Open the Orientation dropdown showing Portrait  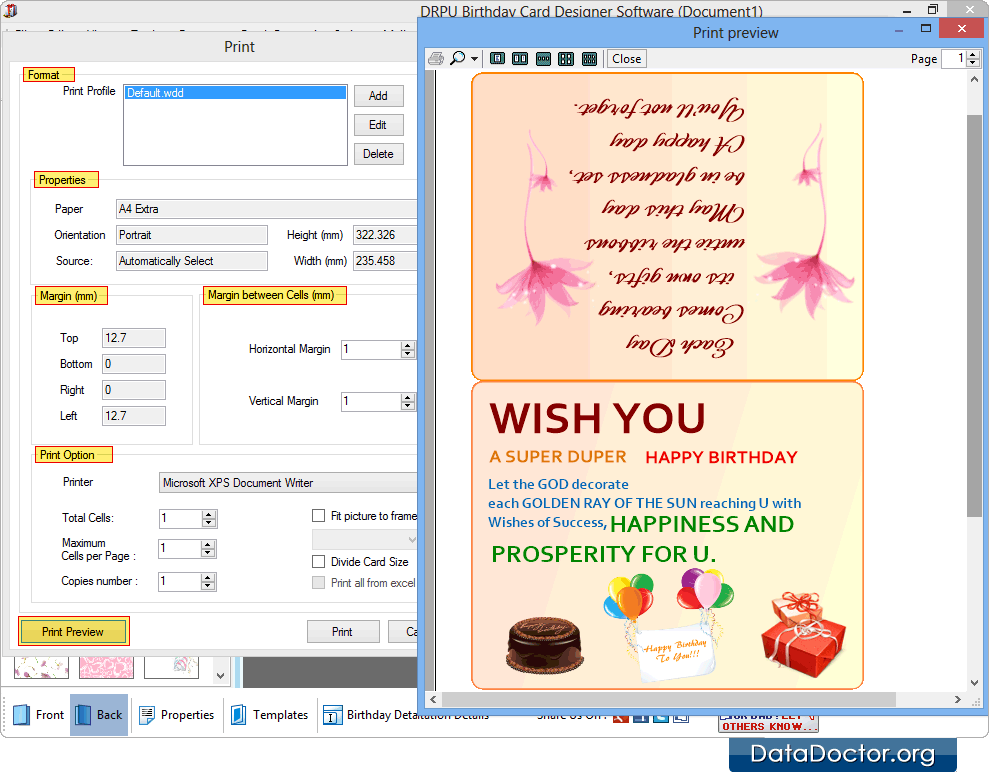pyautogui.click(x=192, y=235)
